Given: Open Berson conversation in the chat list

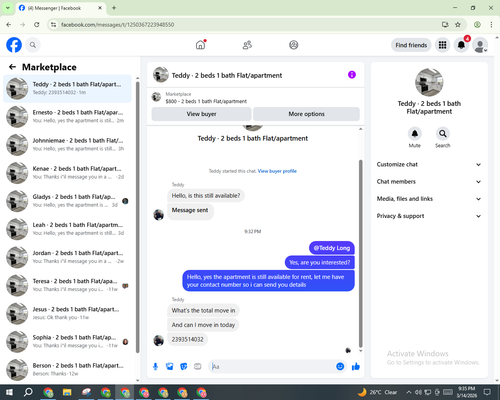Looking at the screenshot, I should tap(67, 369).
